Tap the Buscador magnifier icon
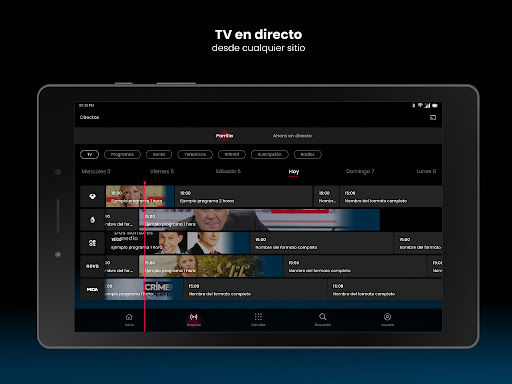 pos(323,316)
